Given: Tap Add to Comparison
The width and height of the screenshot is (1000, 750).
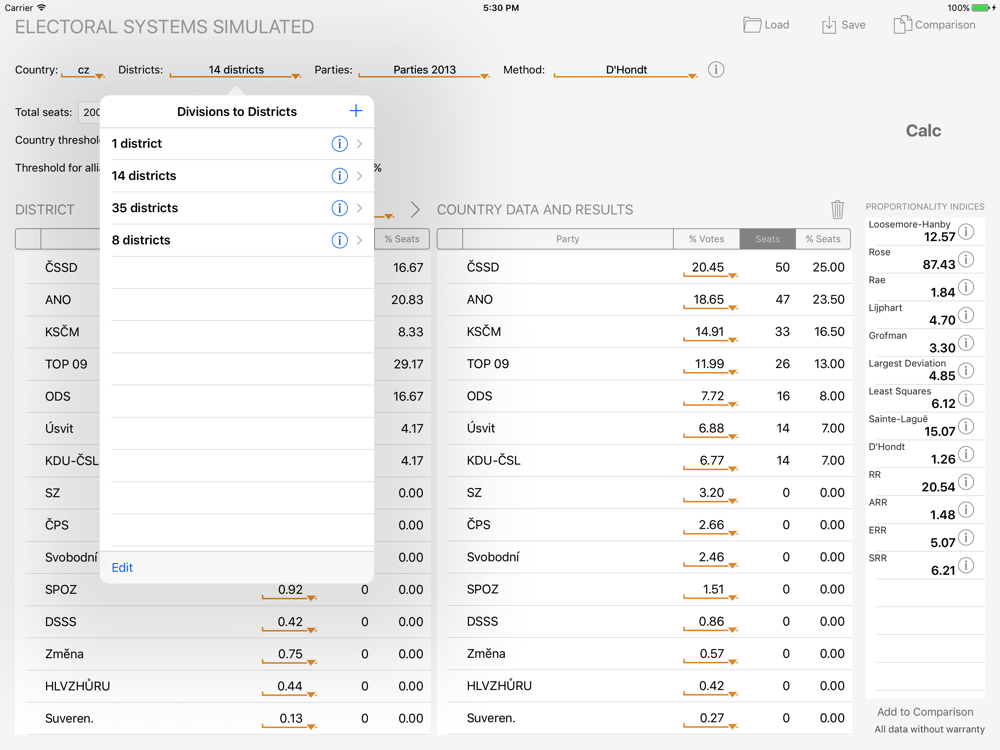Looking at the screenshot, I should (925, 712).
